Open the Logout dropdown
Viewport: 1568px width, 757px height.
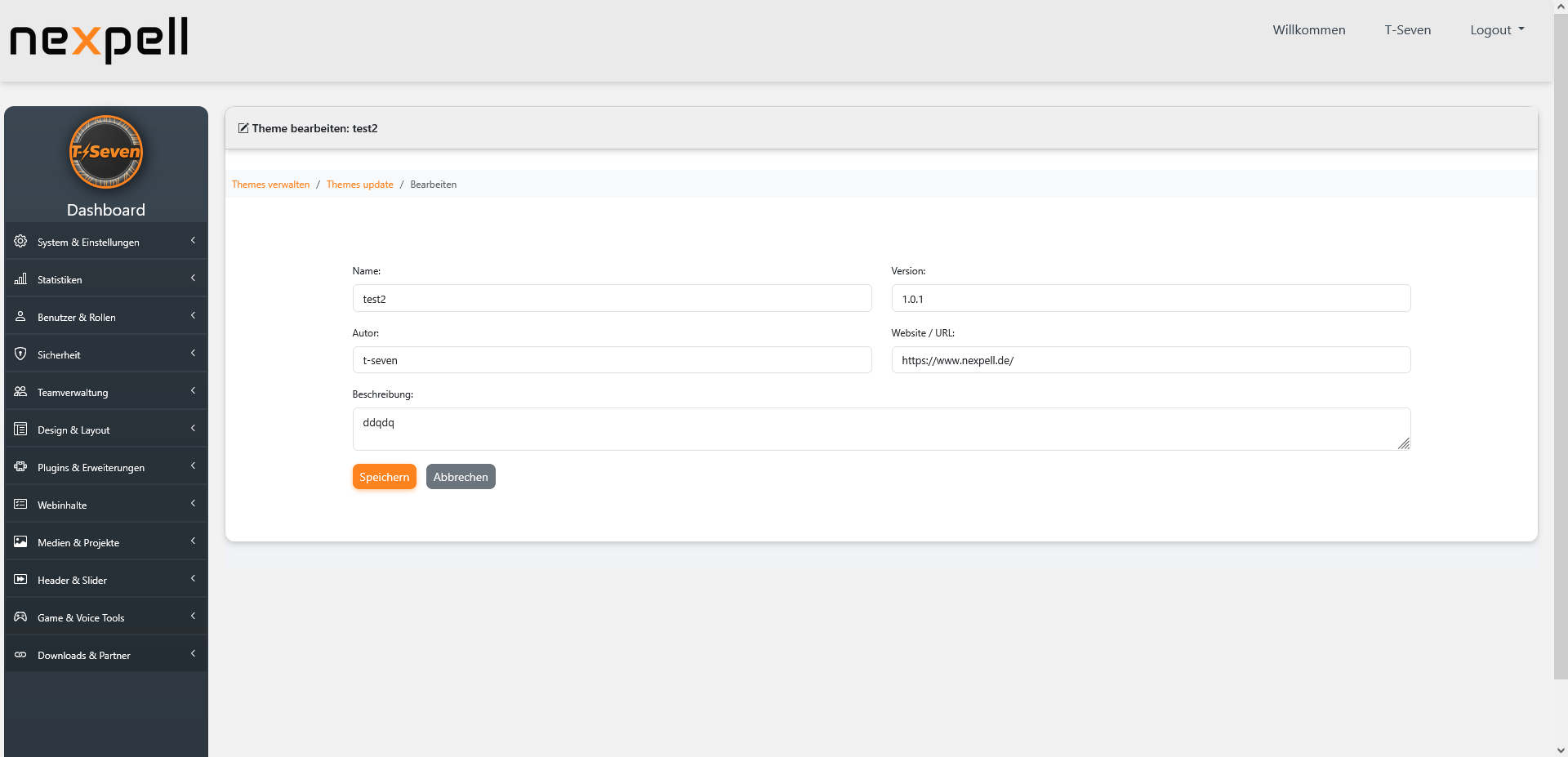tap(1496, 29)
